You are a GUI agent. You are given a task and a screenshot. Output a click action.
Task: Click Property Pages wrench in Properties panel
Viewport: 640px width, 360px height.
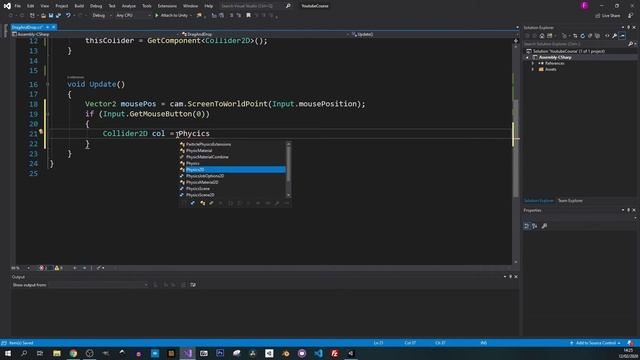(x=544, y=226)
